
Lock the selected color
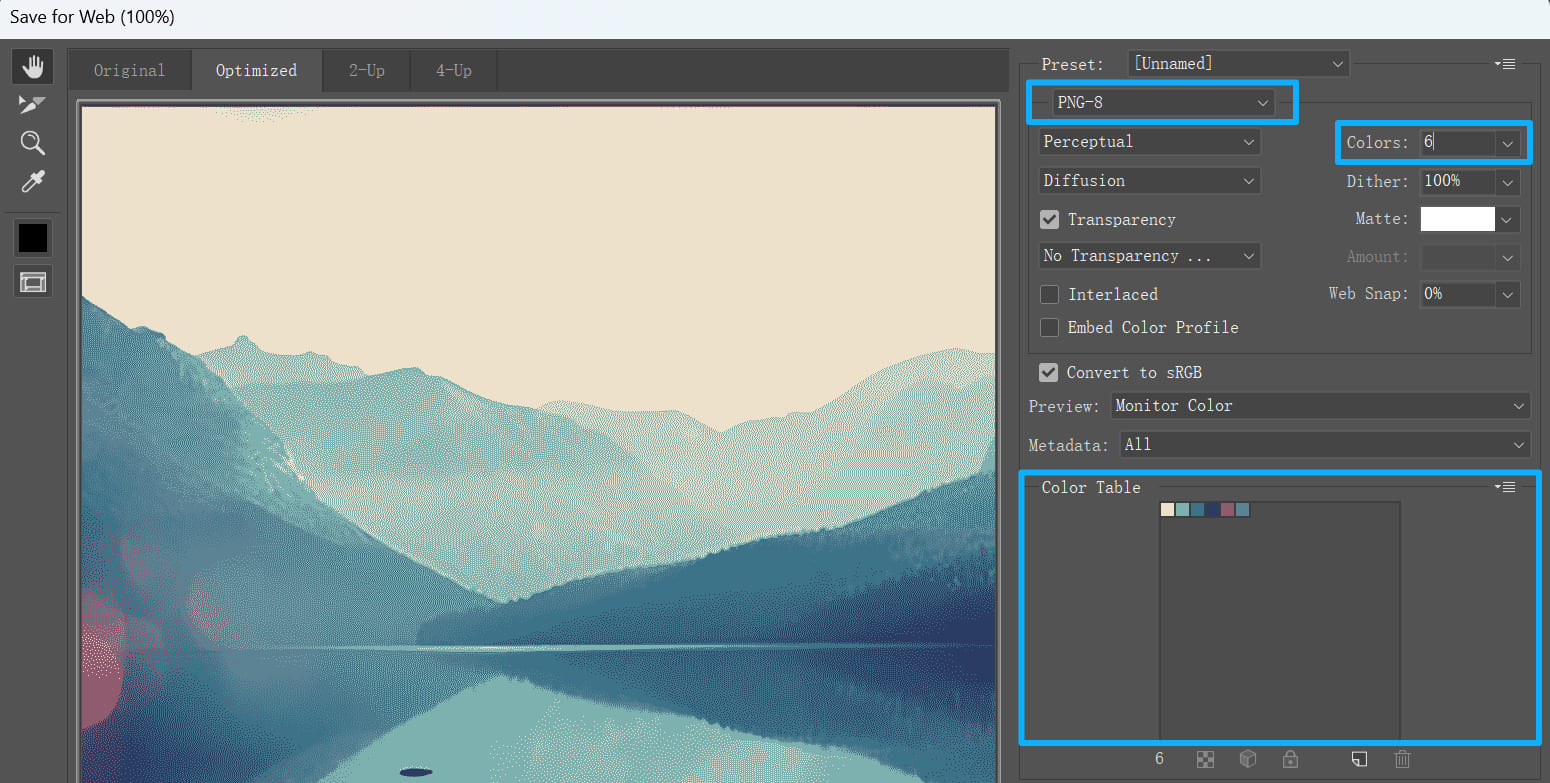coord(1290,759)
